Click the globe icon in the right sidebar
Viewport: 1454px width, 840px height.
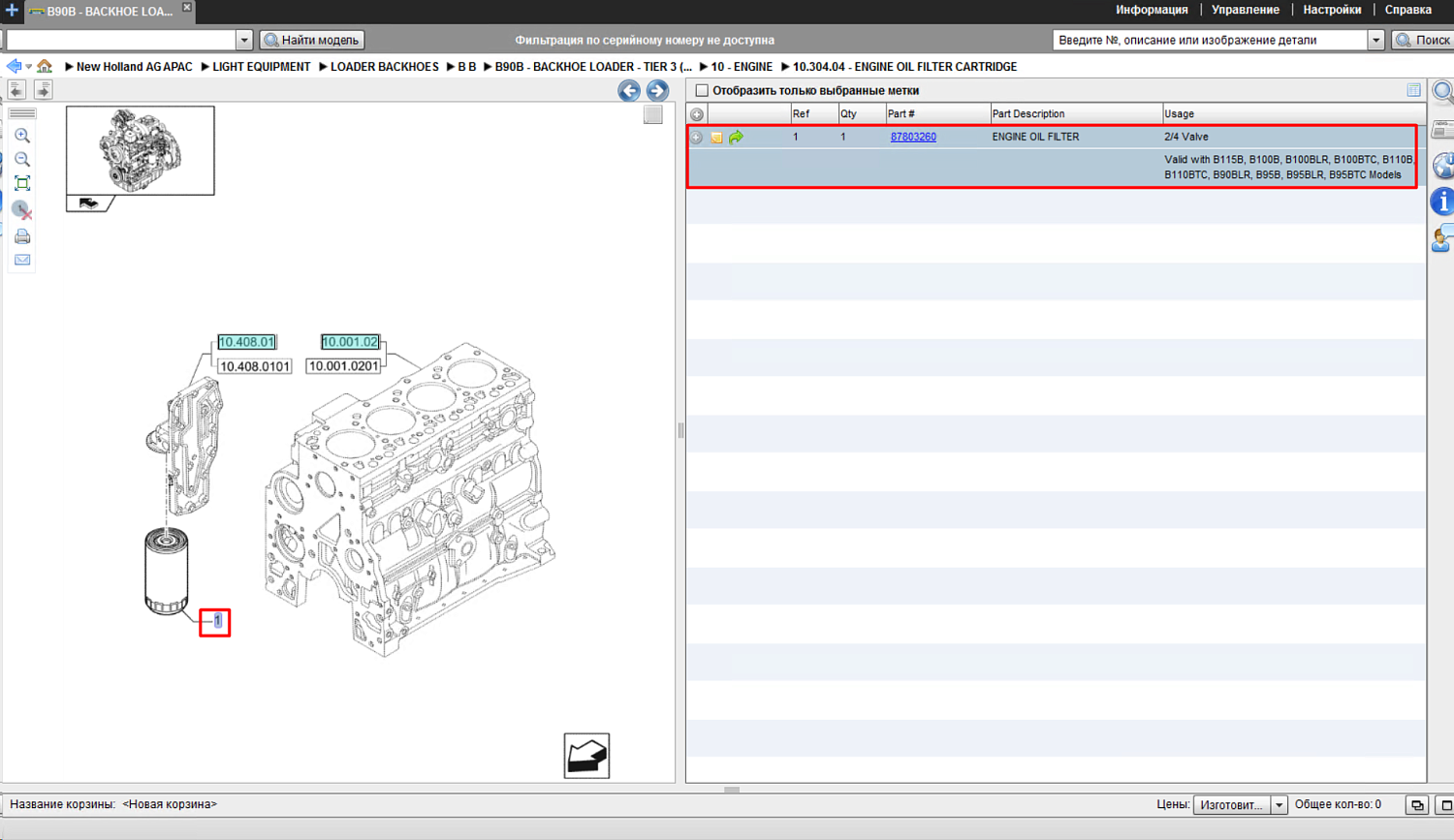(1443, 165)
